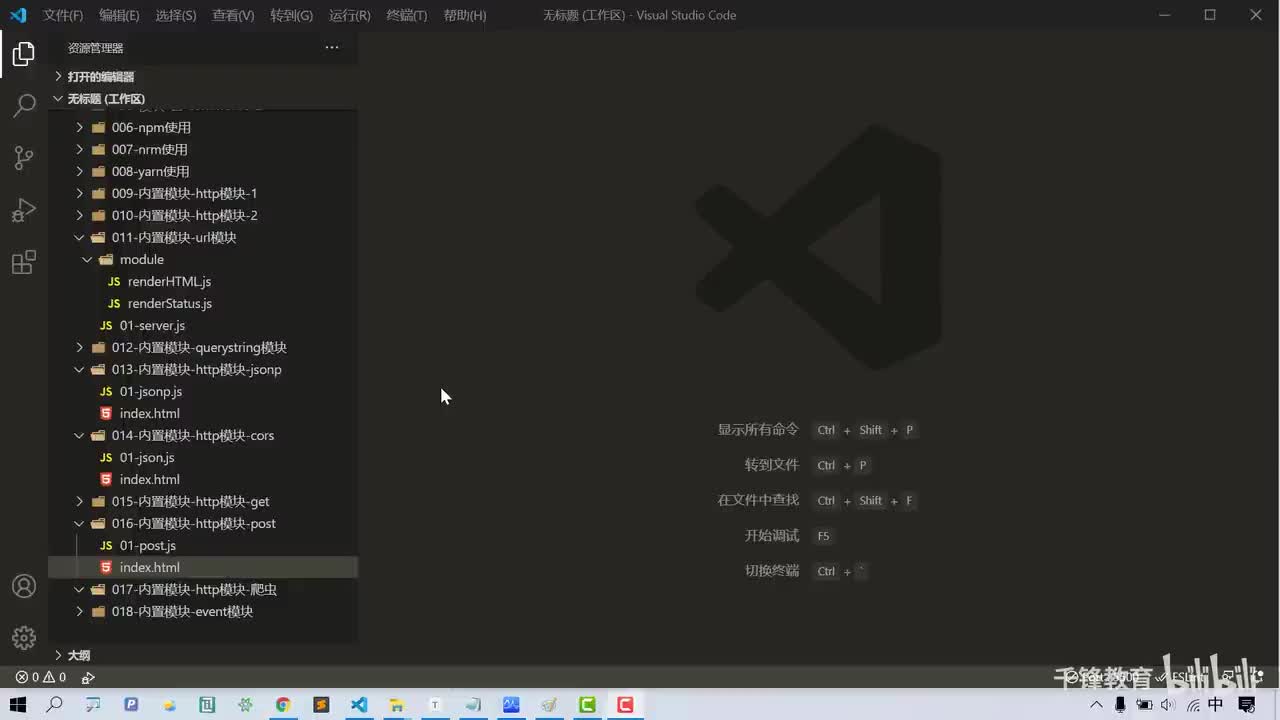
Task: Click the Explorer panel more actions ellipsis
Action: tap(332, 47)
